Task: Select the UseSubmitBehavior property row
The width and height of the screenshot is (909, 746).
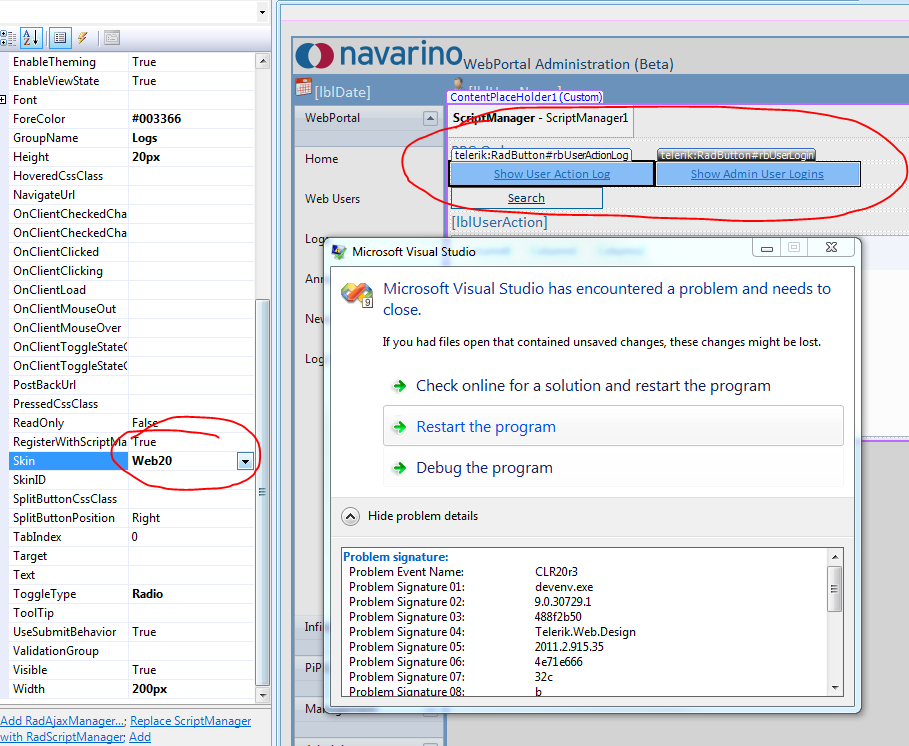Action: (x=132, y=632)
